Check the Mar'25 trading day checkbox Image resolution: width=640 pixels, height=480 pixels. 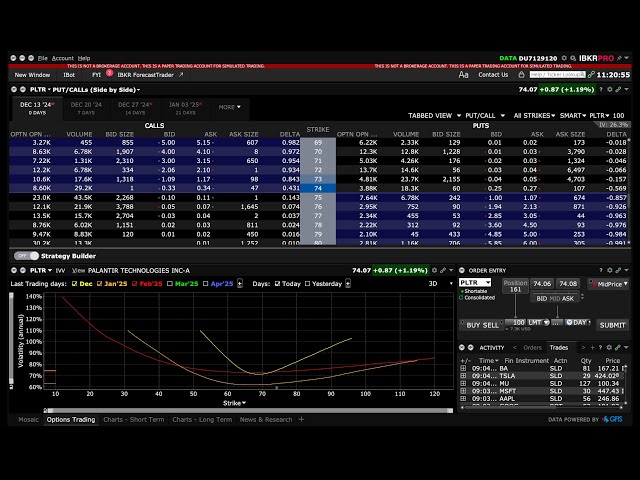170,284
